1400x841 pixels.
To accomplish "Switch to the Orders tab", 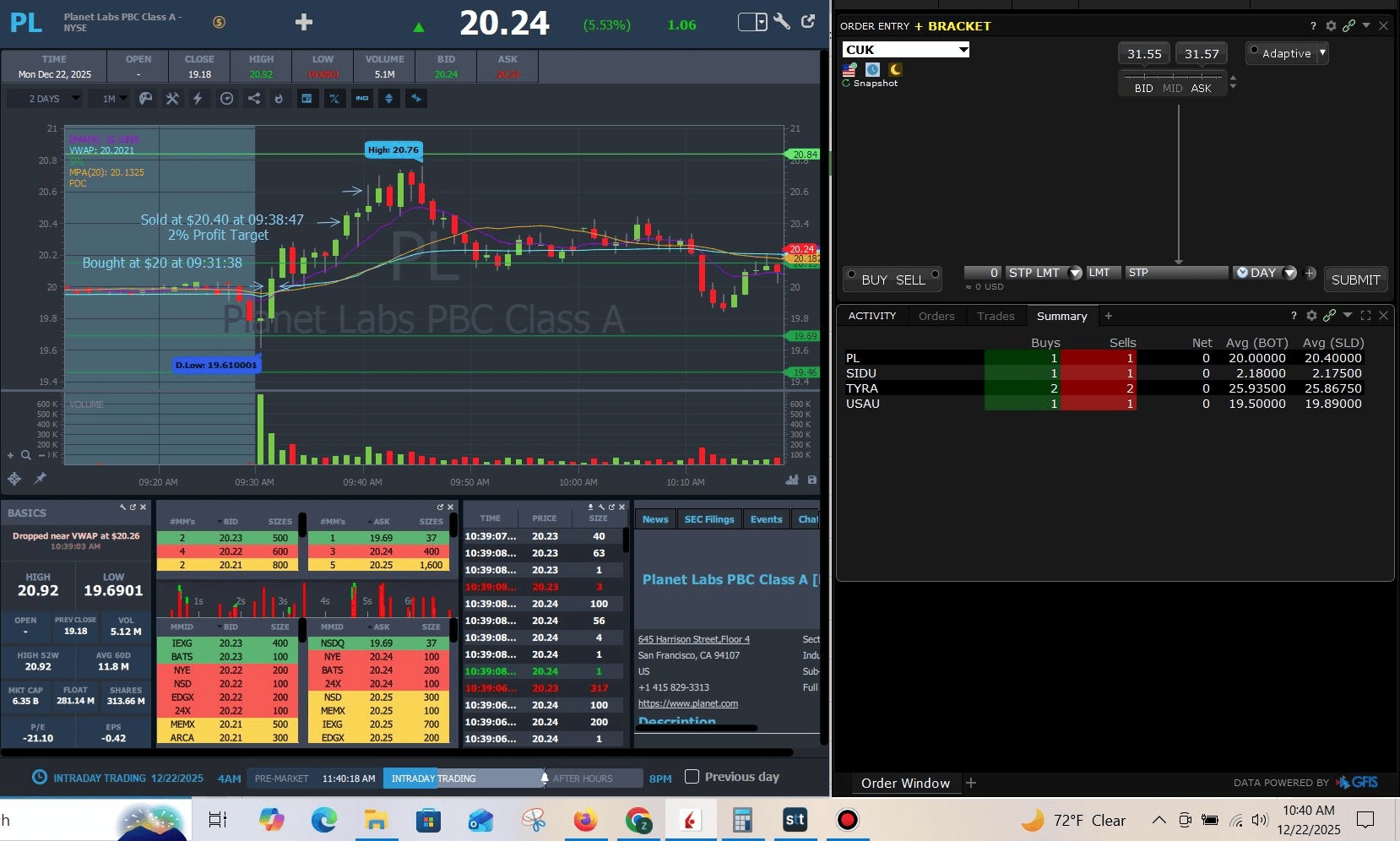I will click(x=936, y=316).
